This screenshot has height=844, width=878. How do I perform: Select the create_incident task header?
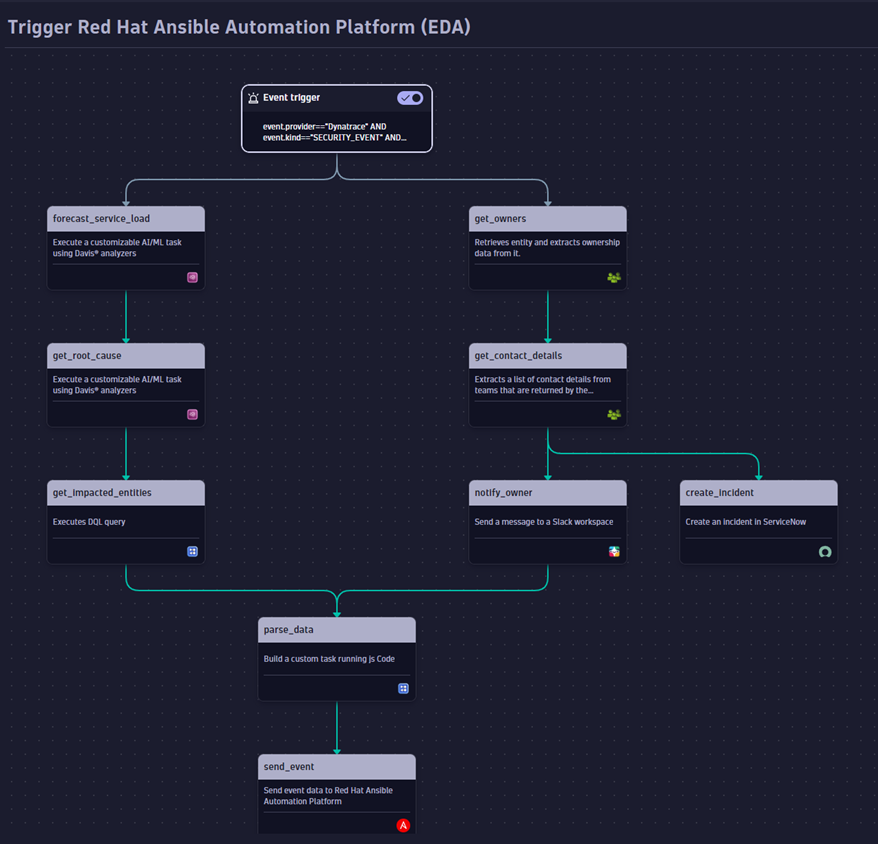click(x=759, y=493)
